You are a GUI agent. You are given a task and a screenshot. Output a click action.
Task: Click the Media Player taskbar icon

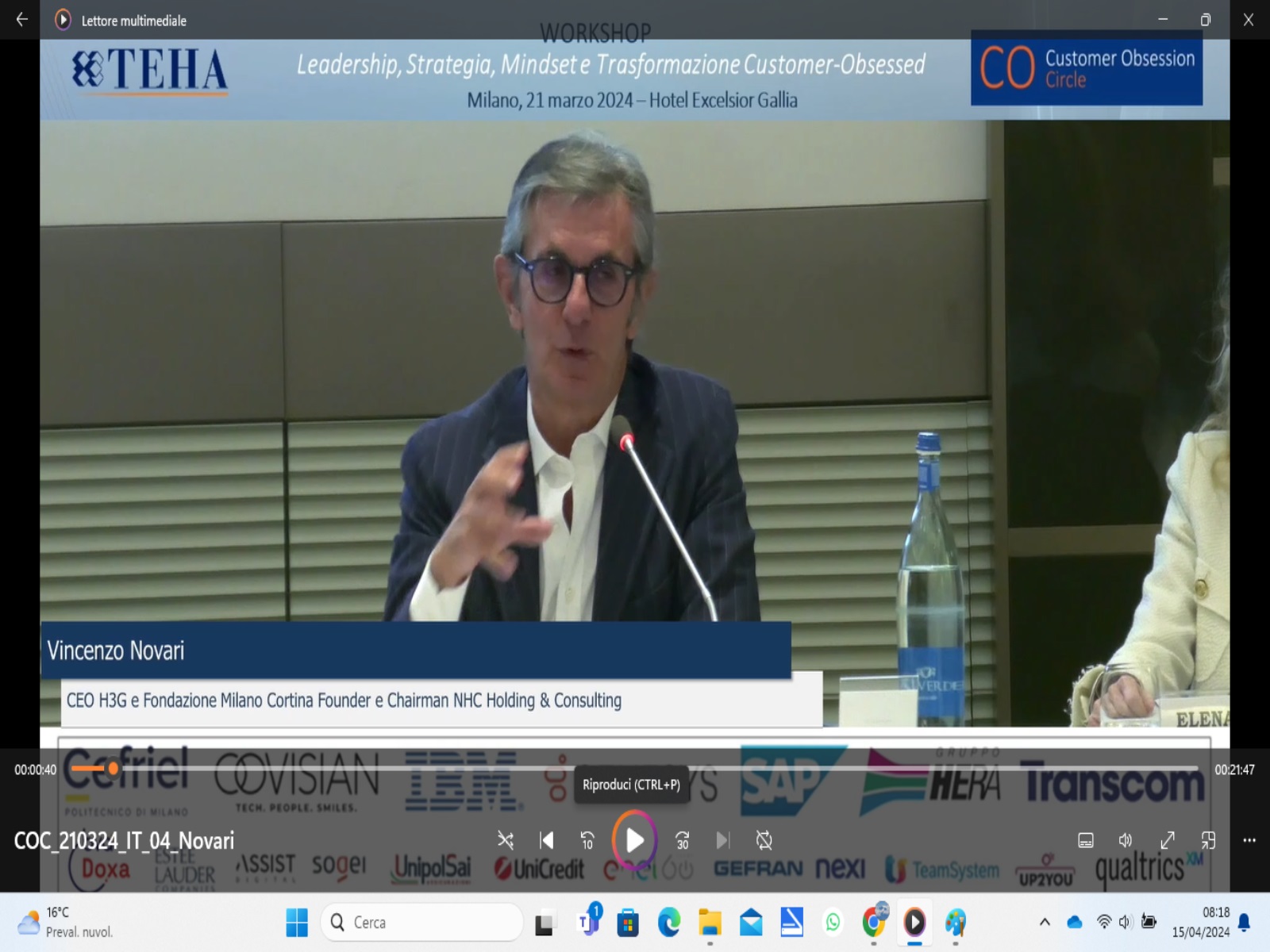[914, 922]
